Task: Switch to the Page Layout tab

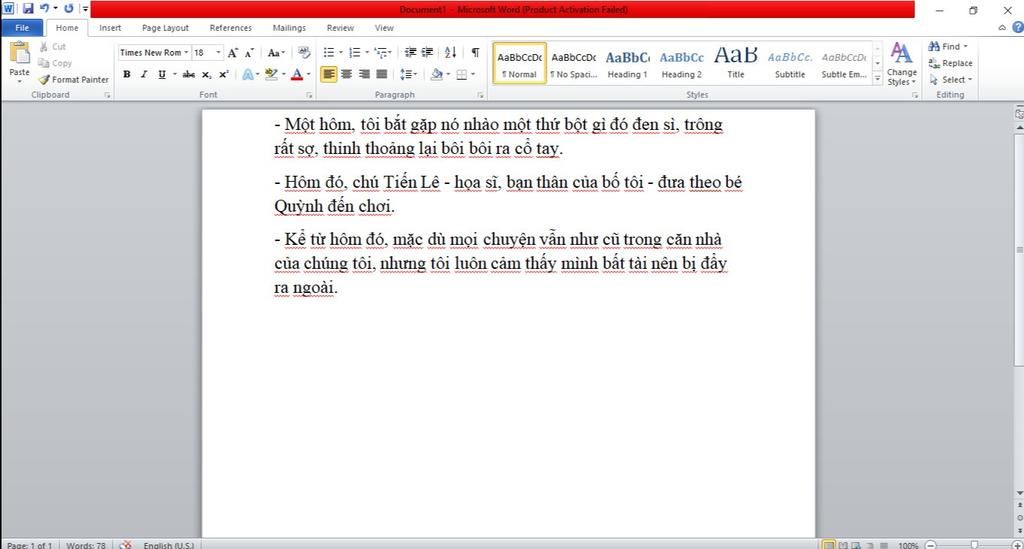Action: pyautogui.click(x=165, y=28)
